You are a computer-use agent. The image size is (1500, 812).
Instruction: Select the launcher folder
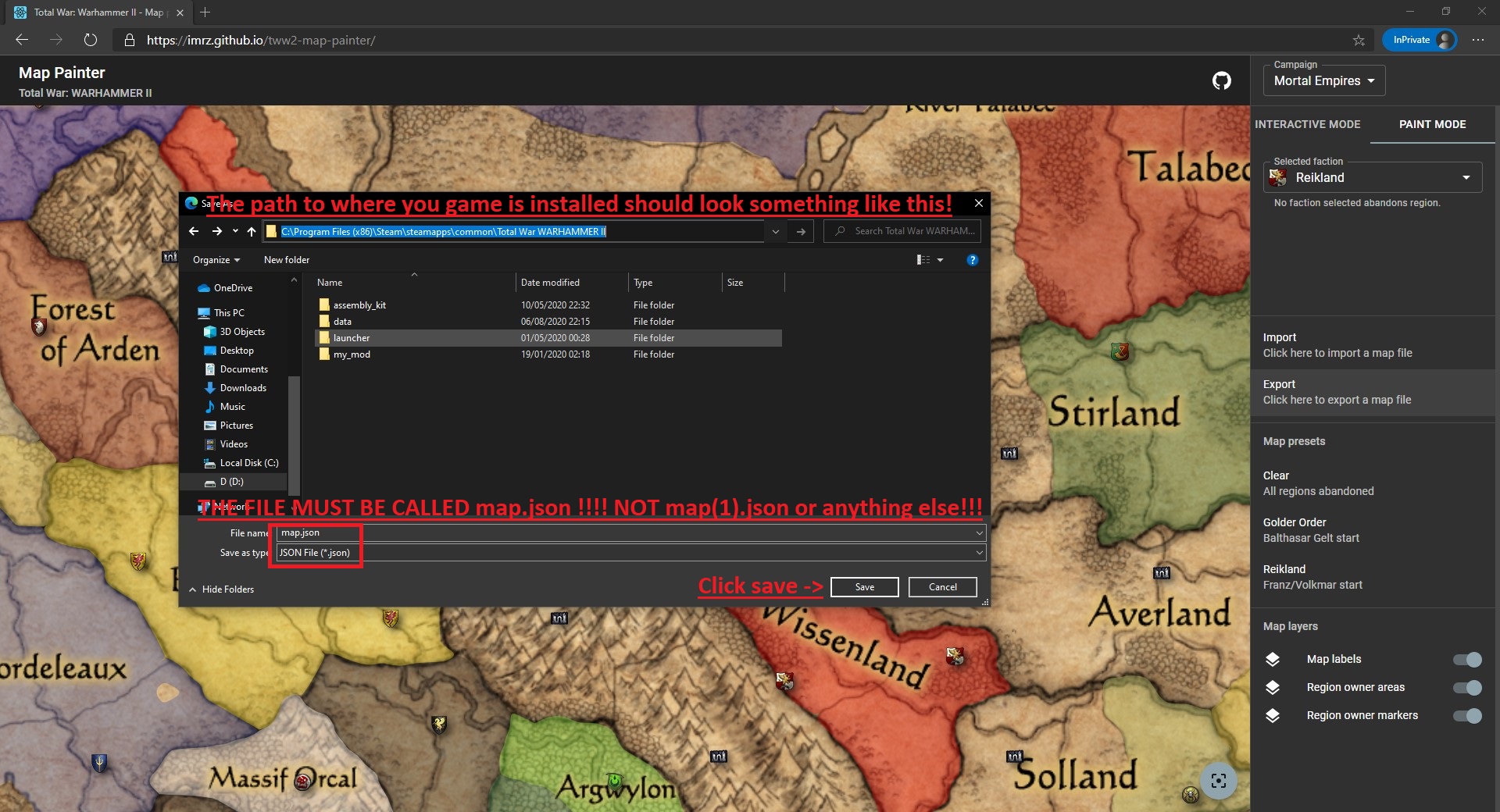(x=548, y=338)
